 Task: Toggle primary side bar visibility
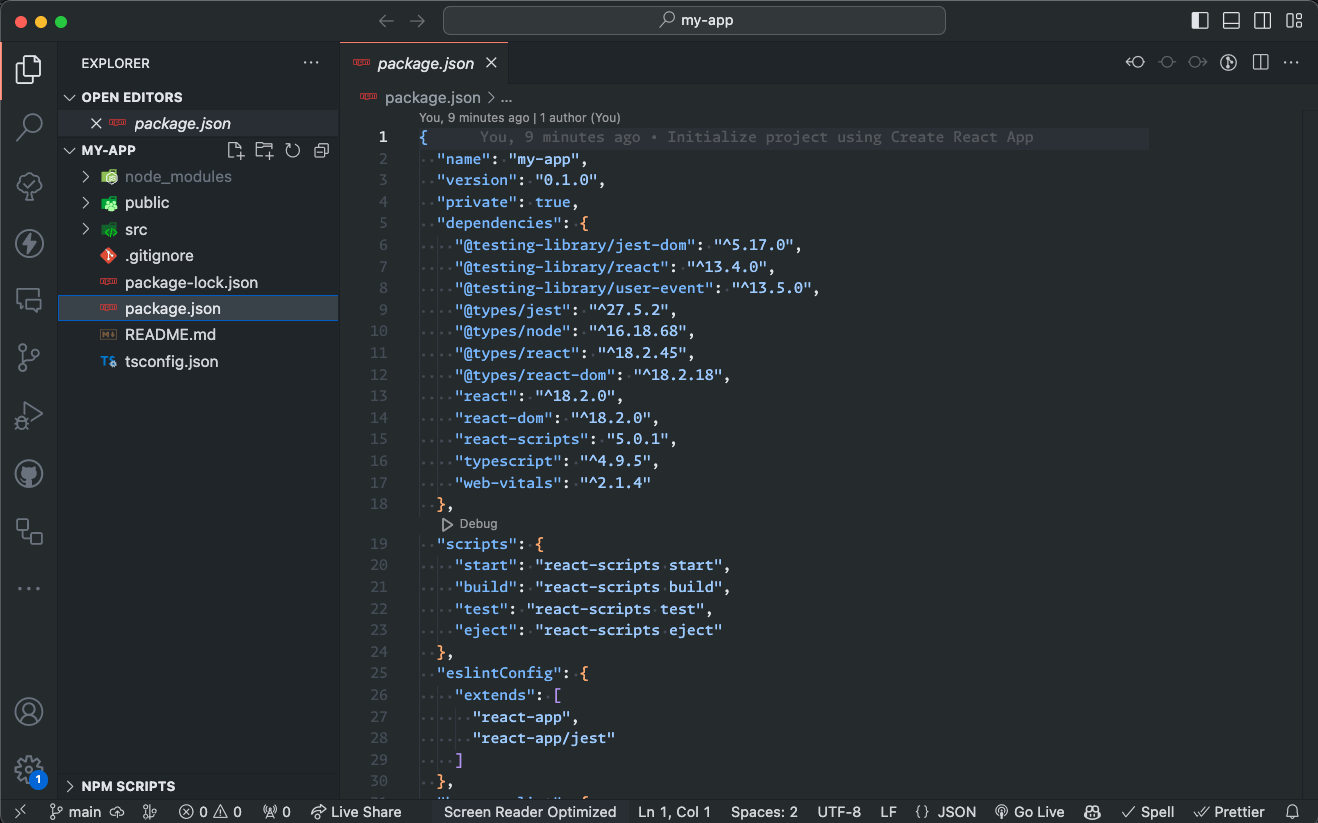1200,20
